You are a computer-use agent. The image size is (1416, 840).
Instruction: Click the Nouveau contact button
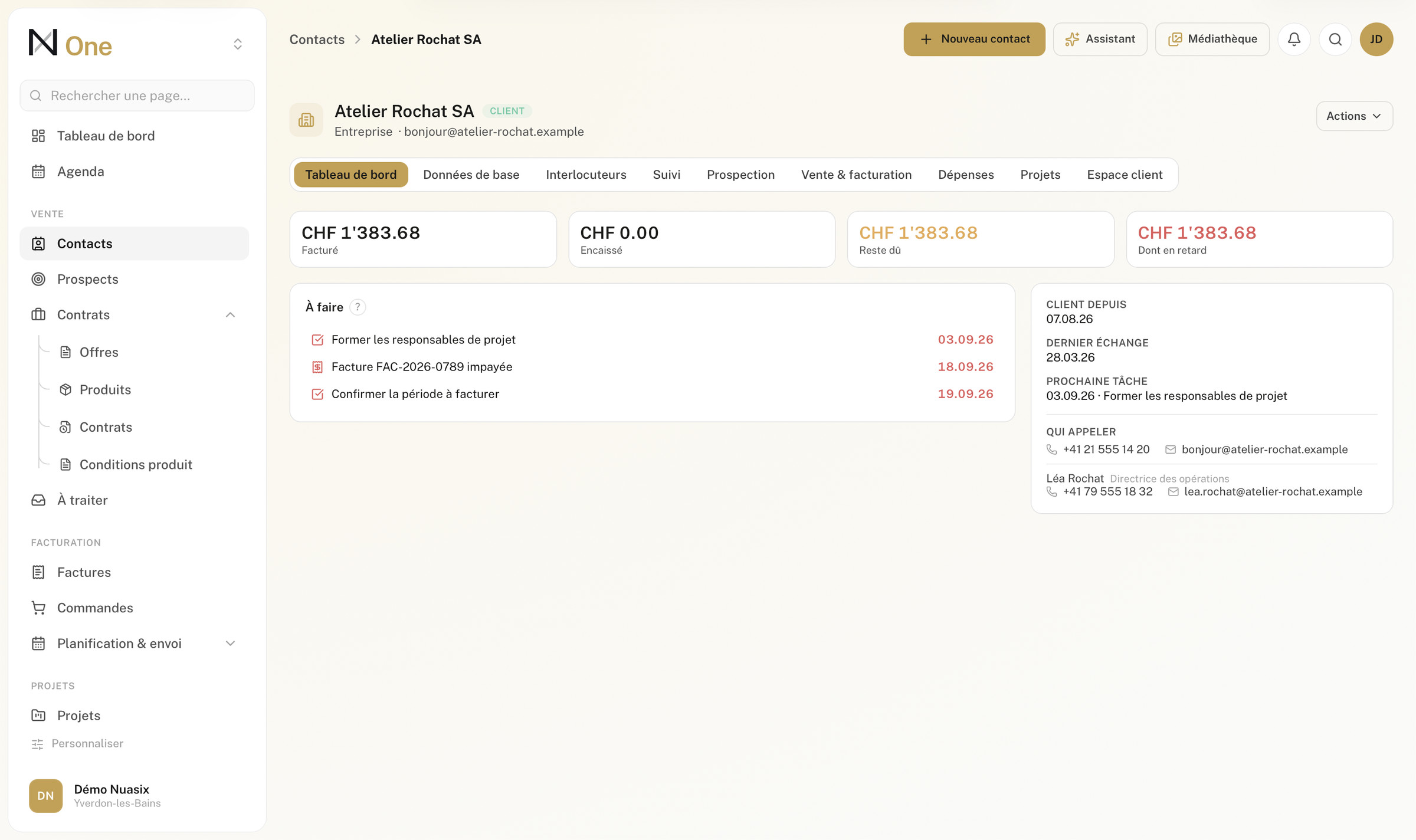coord(974,39)
